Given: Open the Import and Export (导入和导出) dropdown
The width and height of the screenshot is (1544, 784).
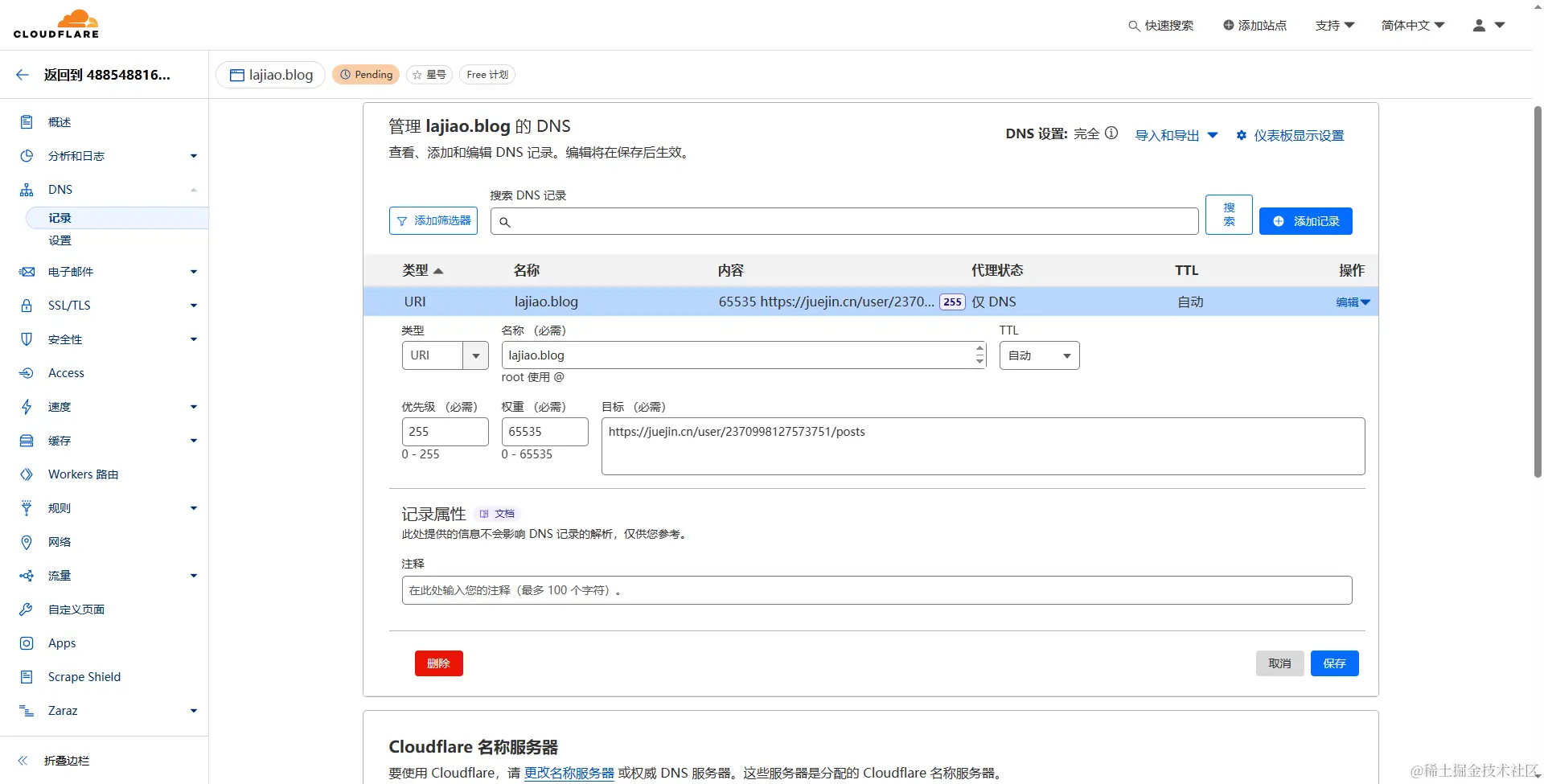Looking at the screenshot, I should [1176, 135].
